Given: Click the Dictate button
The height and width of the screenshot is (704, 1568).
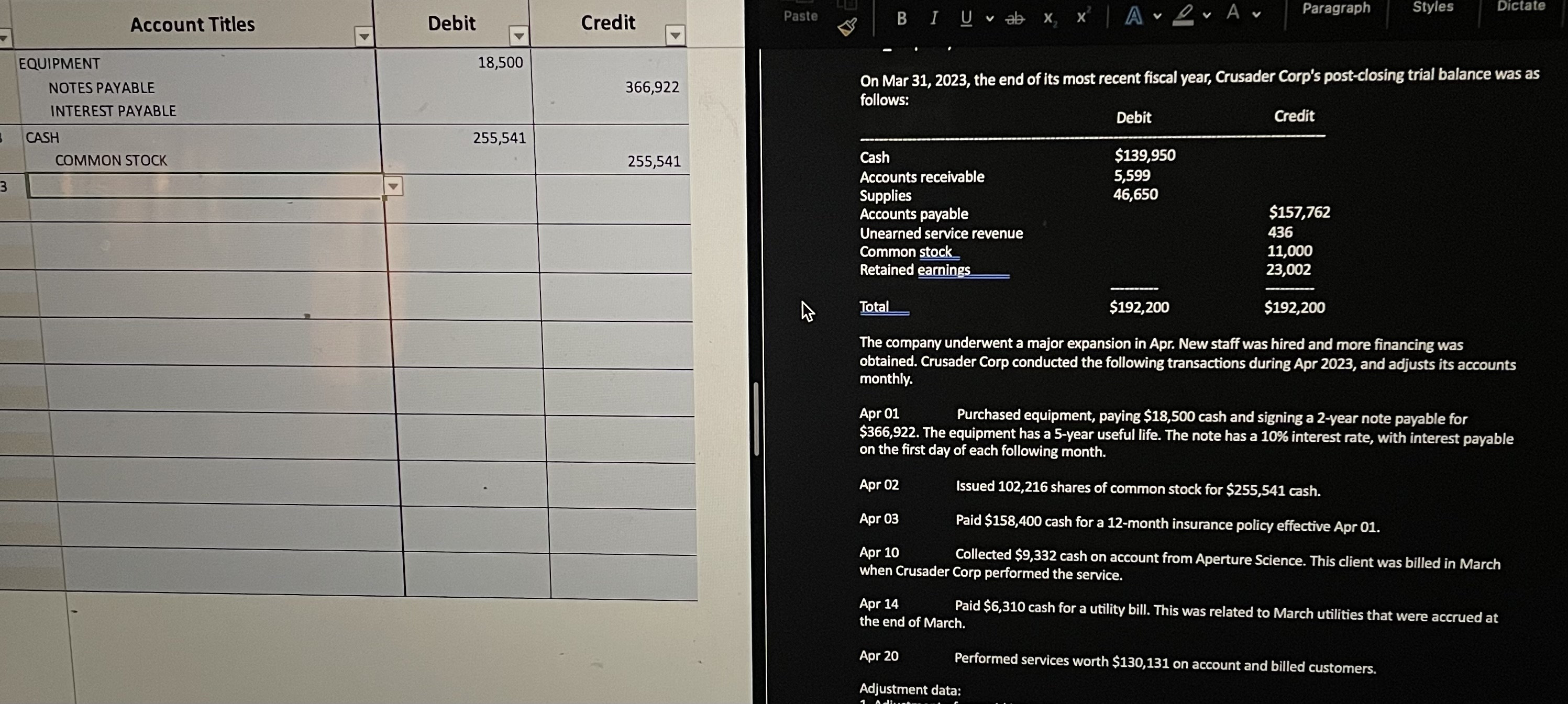Looking at the screenshot, I should pyautogui.click(x=1520, y=6).
